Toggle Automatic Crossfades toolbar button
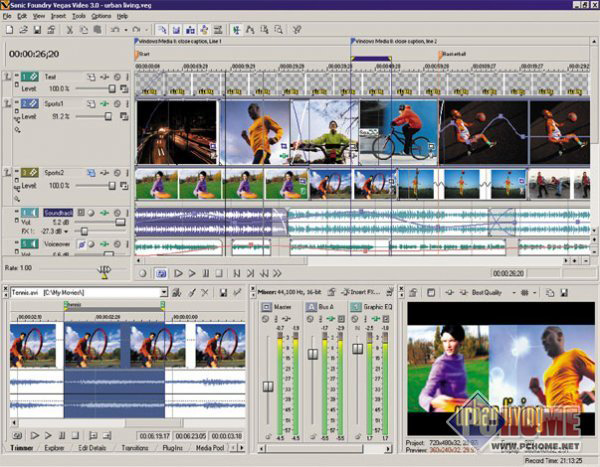Screen dimensions: 600x467 176,30
